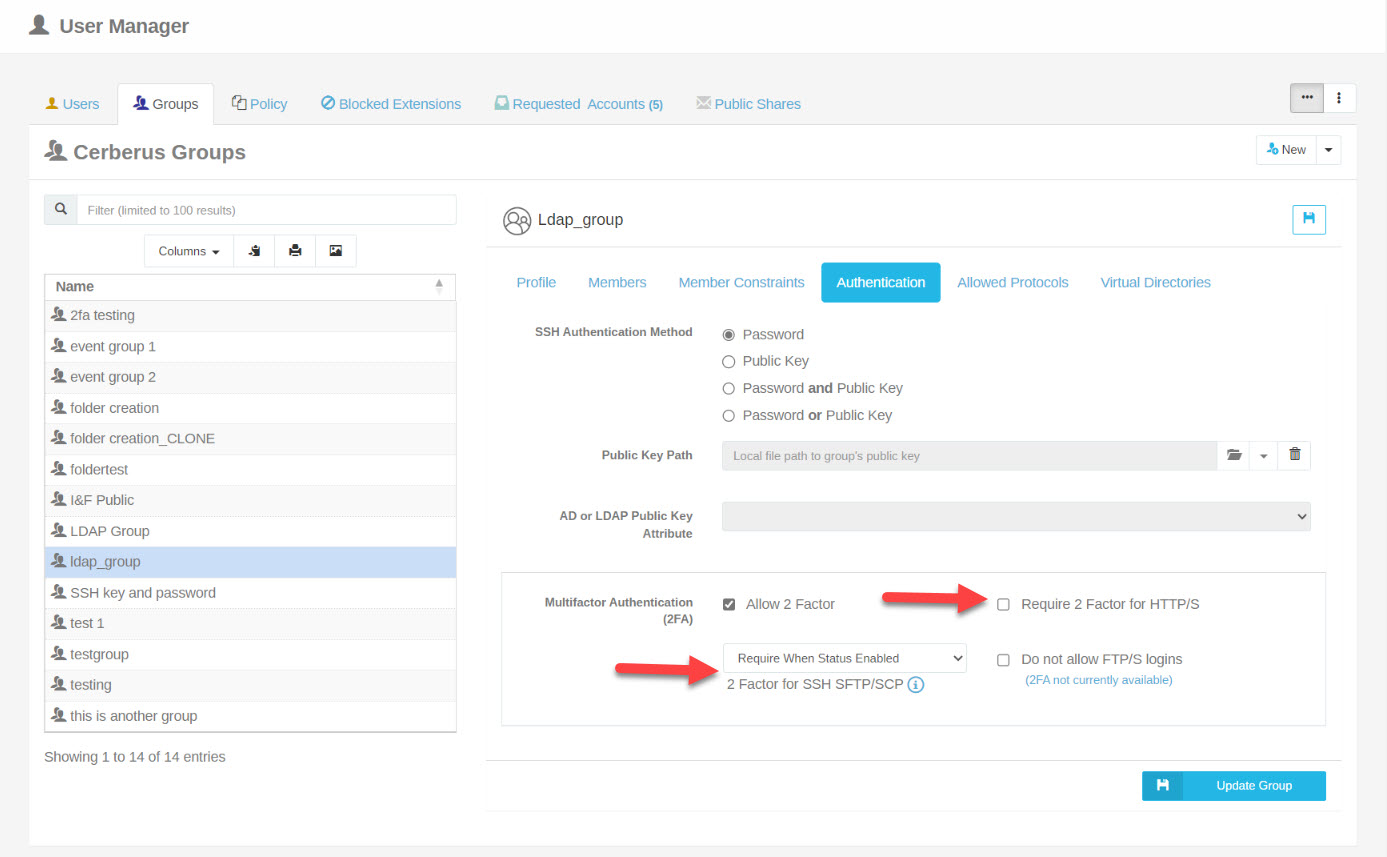Image resolution: width=1387 pixels, height=857 pixels.
Task: Switch to the Profile sub-tab
Action: 536,282
